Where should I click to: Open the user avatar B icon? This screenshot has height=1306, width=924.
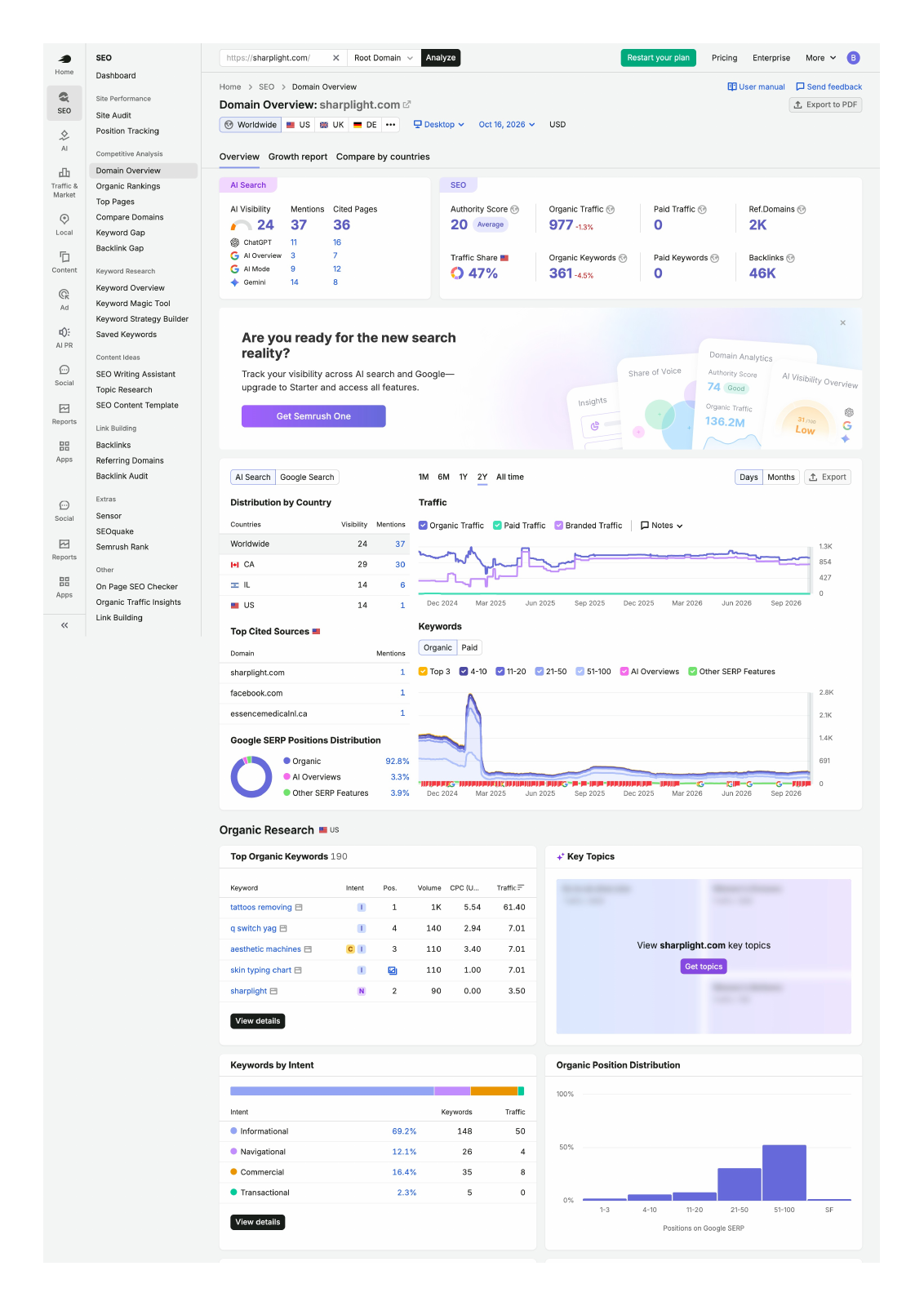(853, 58)
